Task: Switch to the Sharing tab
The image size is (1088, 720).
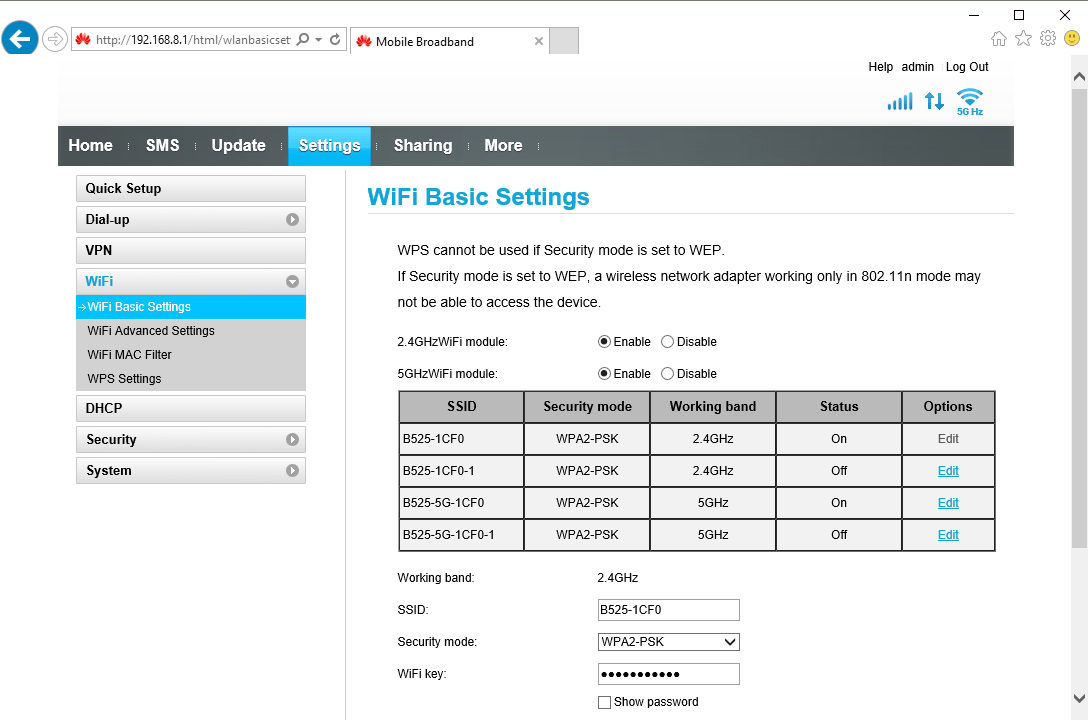Action: (x=422, y=146)
